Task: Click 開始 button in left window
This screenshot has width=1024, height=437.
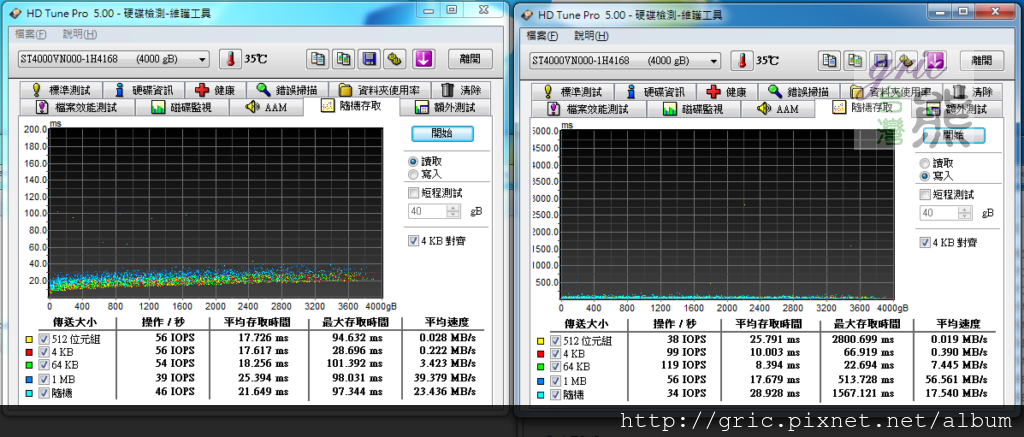Action: (442, 133)
